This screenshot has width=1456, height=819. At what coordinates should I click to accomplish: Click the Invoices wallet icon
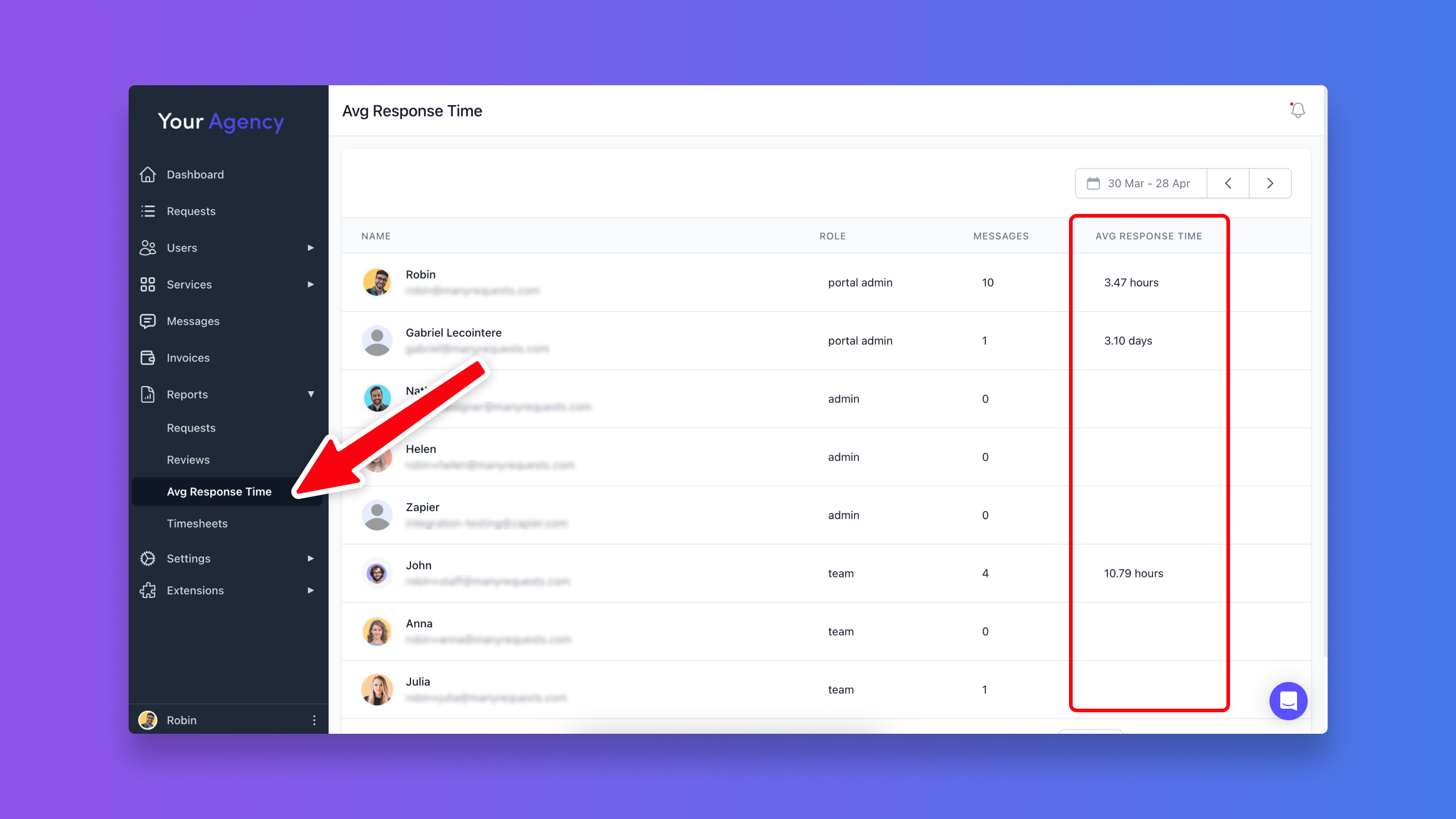pos(147,358)
